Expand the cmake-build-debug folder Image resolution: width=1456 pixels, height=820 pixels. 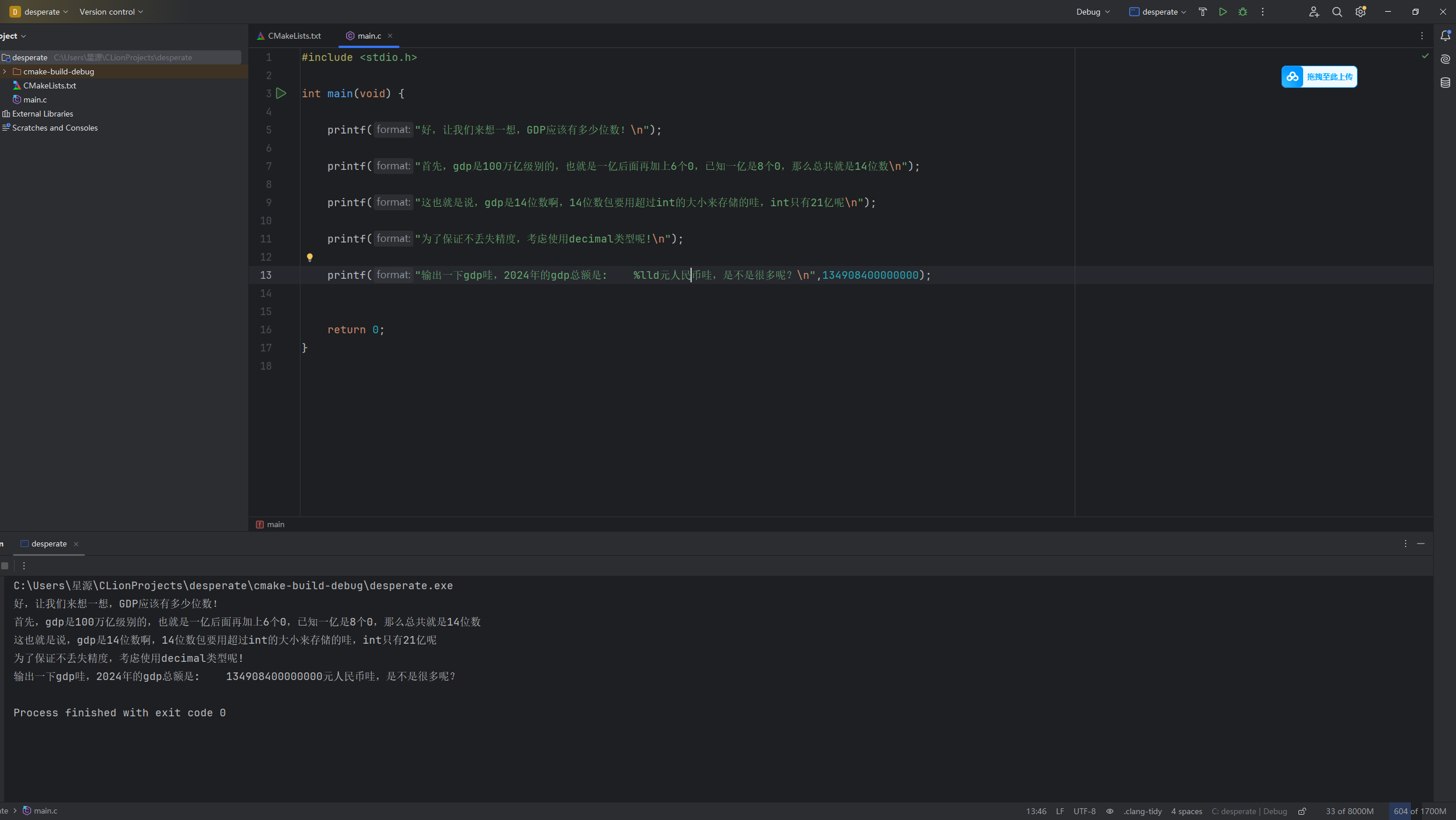point(5,71)
